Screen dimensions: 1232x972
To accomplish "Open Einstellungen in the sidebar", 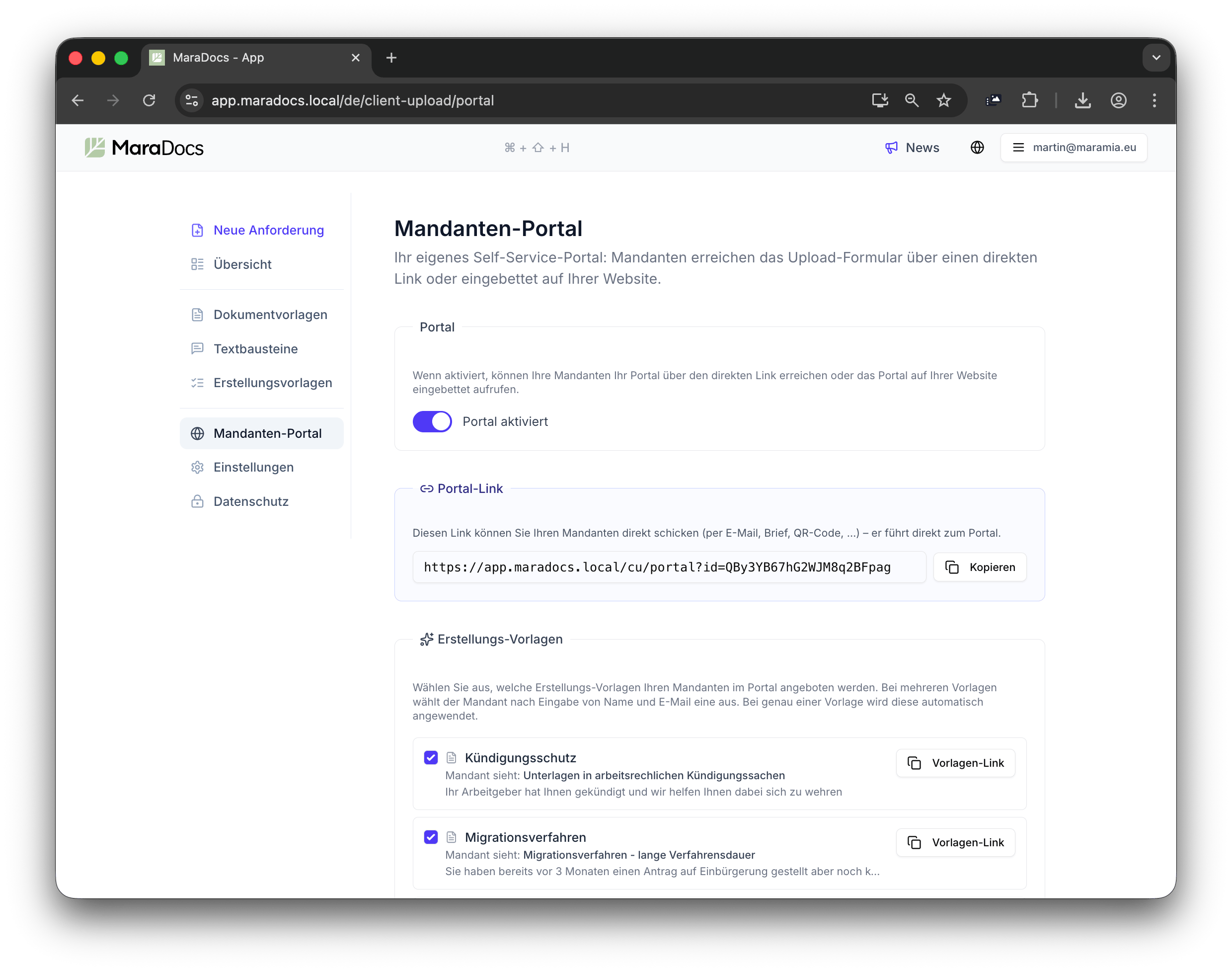I will tap(262, 467).
